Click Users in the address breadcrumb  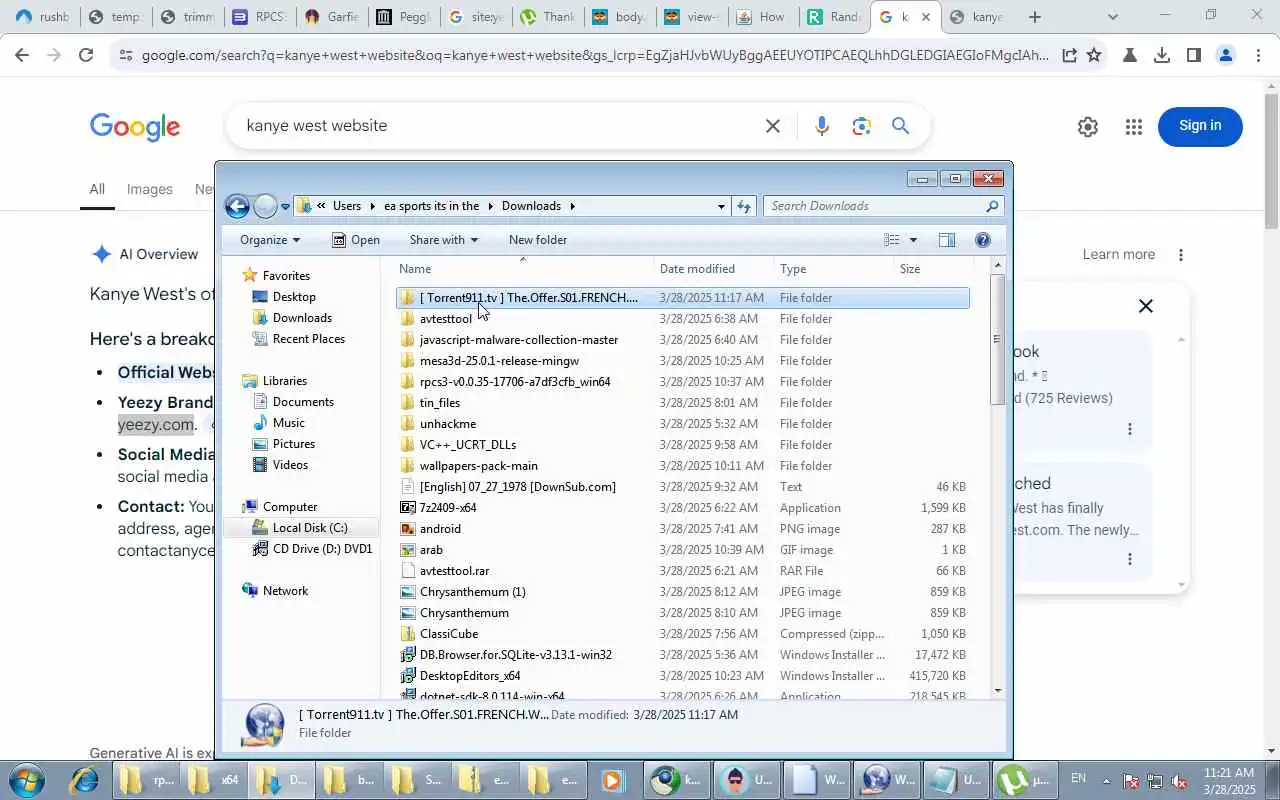click(347, 206)
